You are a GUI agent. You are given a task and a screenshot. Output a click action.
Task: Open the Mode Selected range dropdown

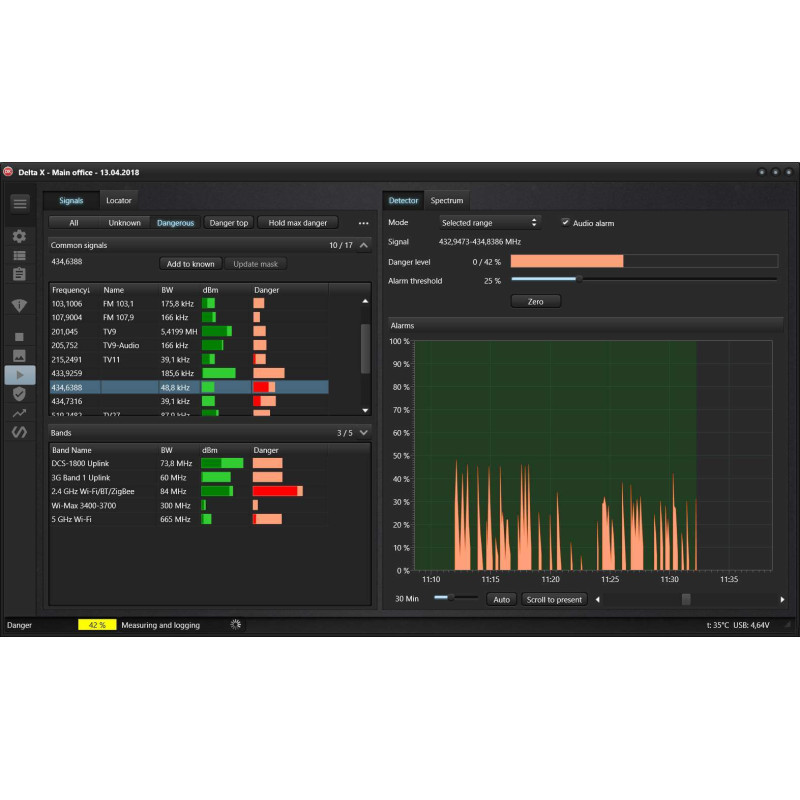coord(489,223)
